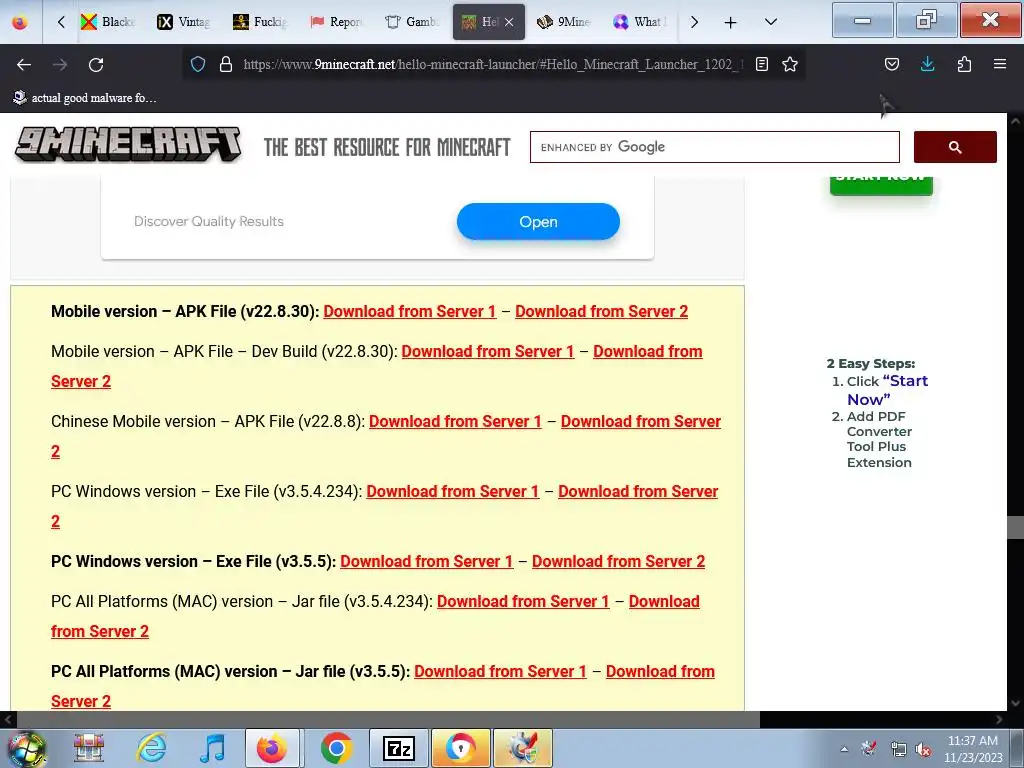Show hidden system tray icons

pyautogui.click(x=844, y=749)
